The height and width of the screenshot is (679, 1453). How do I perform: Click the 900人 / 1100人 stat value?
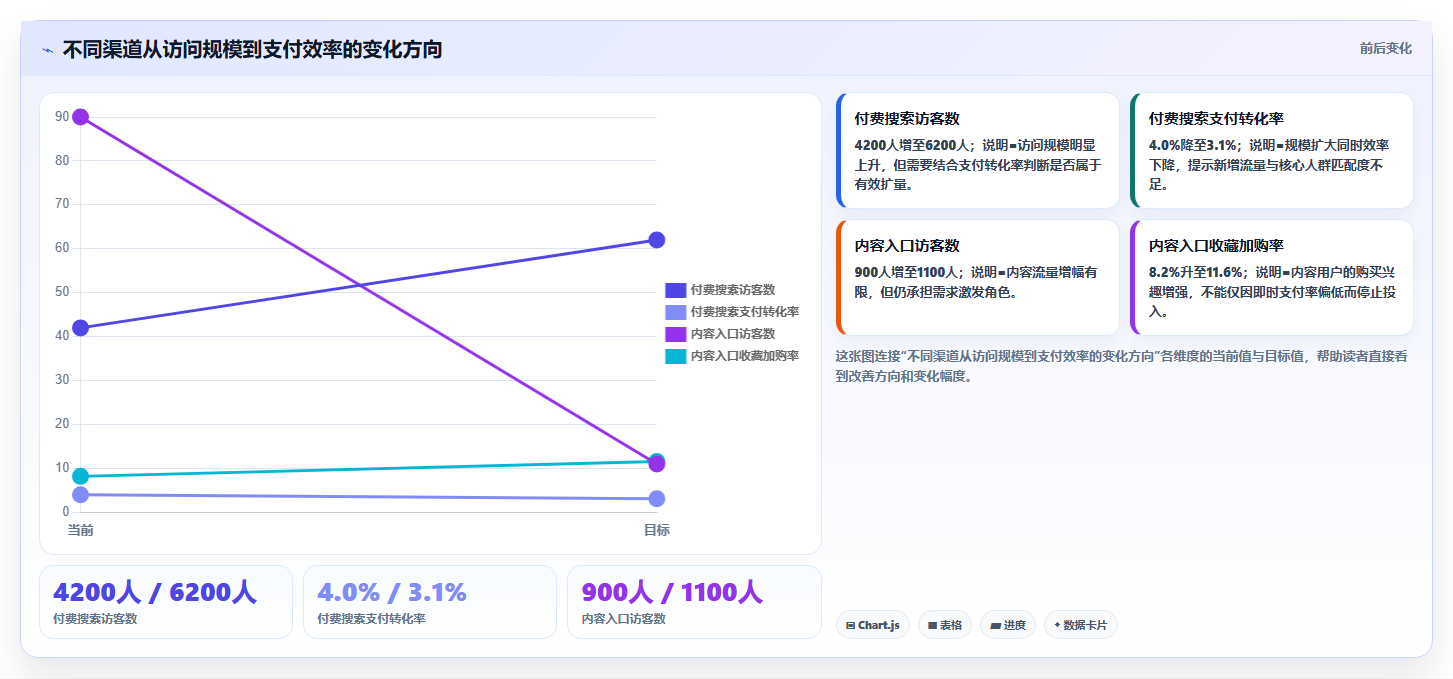[x=672, y=593]
